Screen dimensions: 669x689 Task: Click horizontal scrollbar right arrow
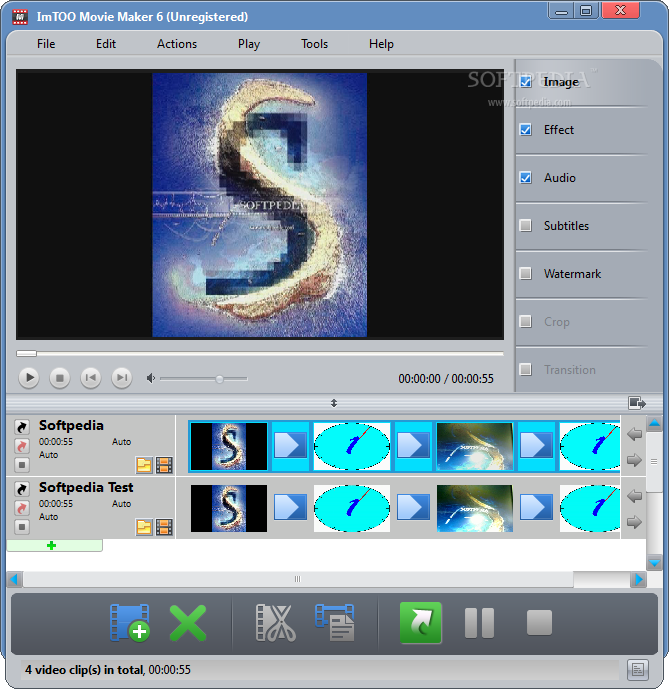pyautogui.click(x=638, y=580)
